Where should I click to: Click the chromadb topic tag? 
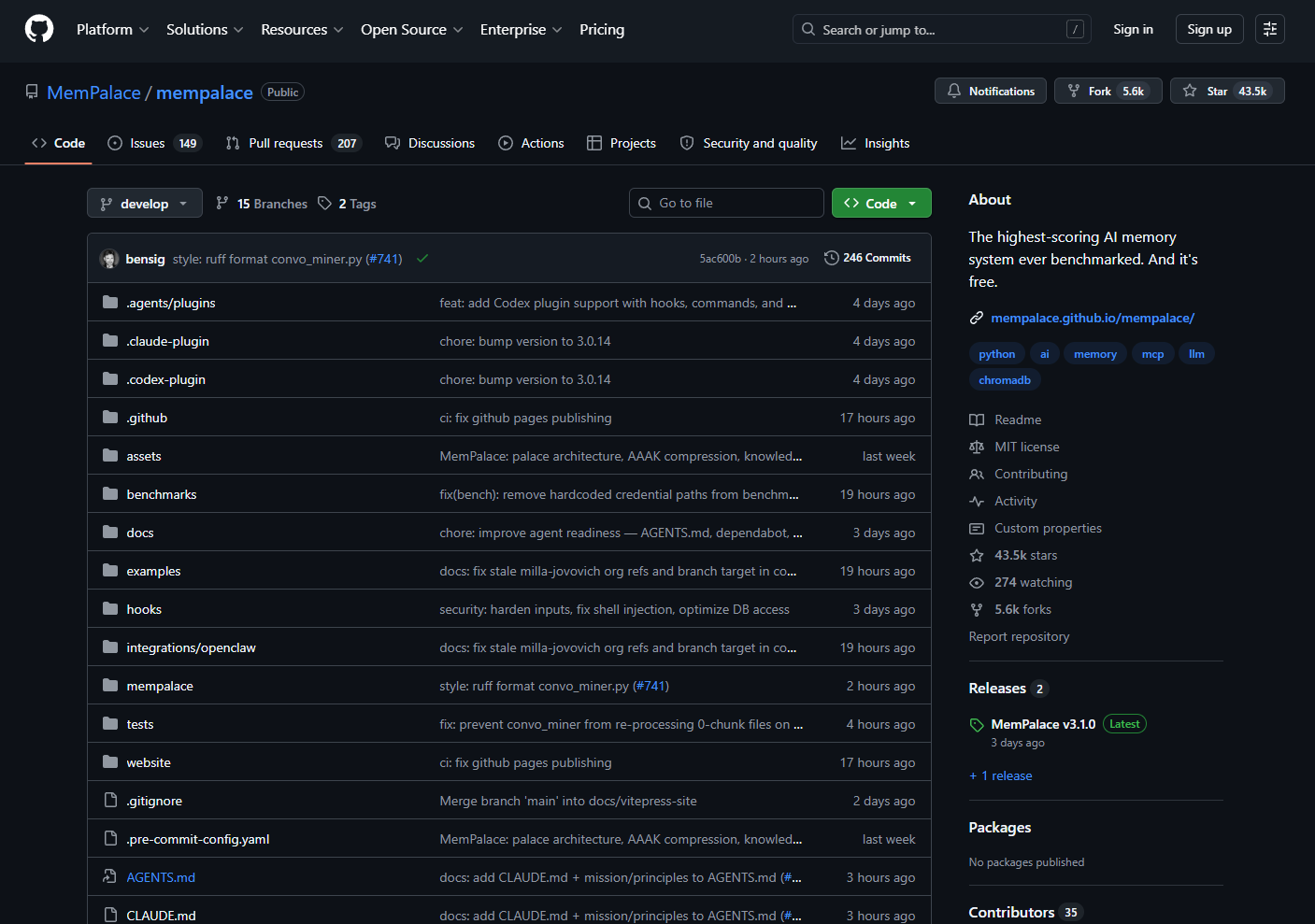click(1004, 380)
